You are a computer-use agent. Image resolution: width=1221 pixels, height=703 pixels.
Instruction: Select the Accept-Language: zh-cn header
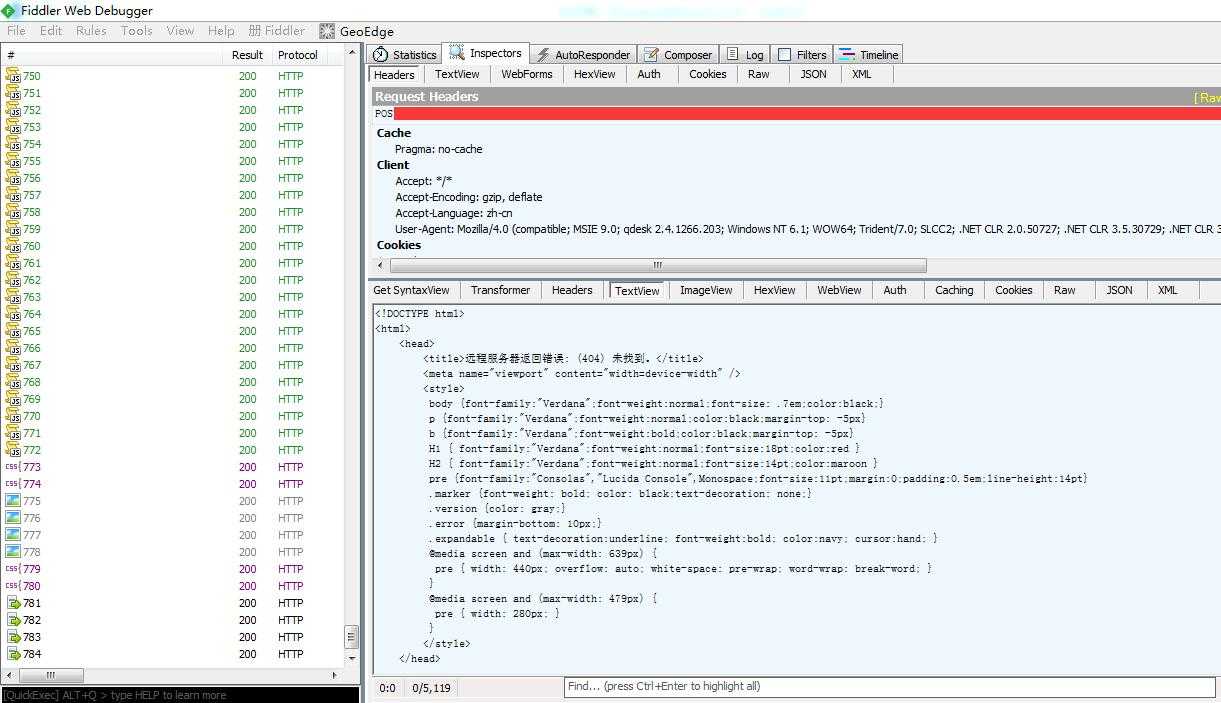[454, 213]
